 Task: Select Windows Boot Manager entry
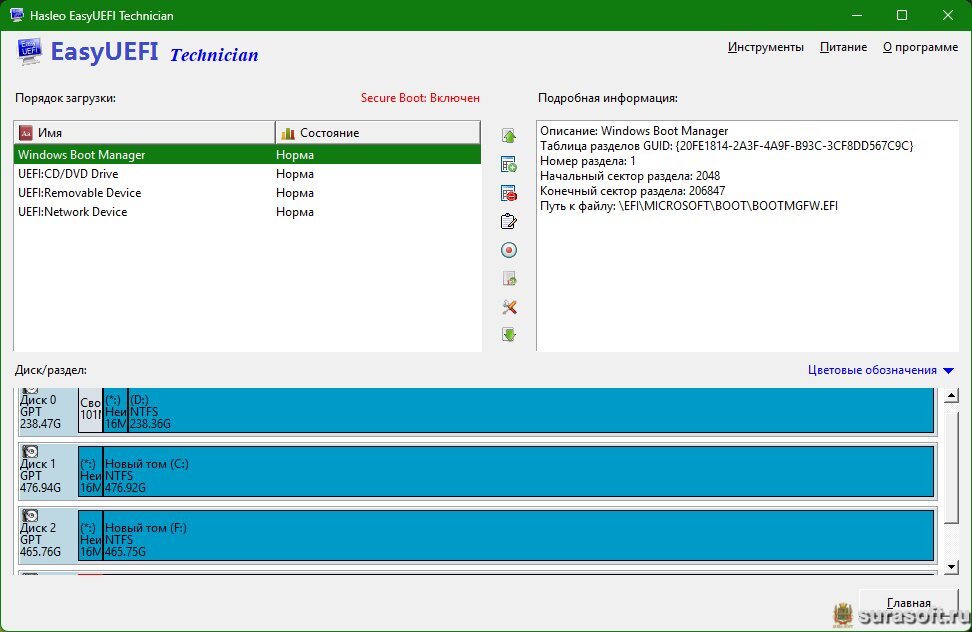247,155
